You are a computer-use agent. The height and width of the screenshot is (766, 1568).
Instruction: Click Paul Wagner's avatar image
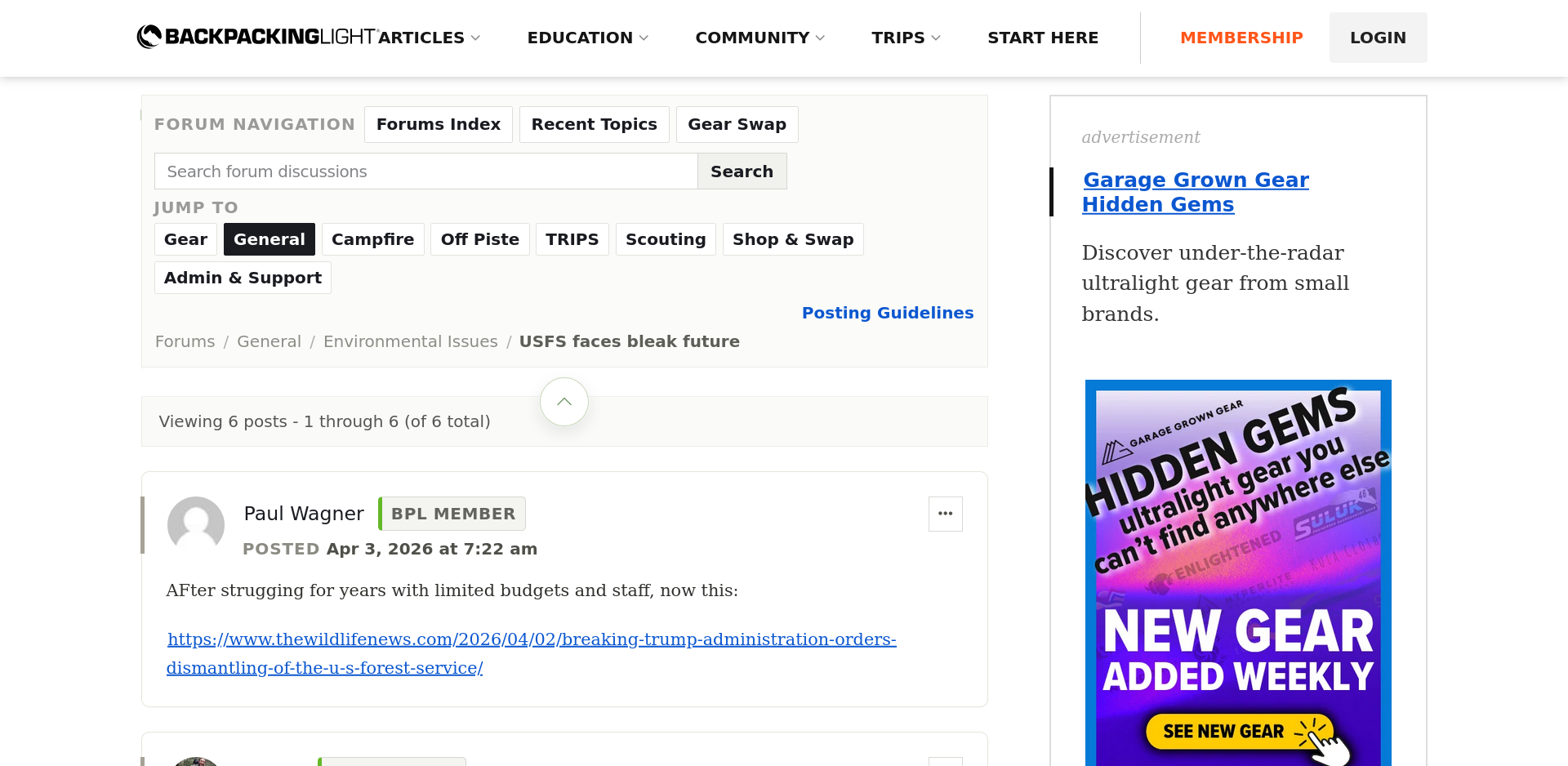click(196, 525)
